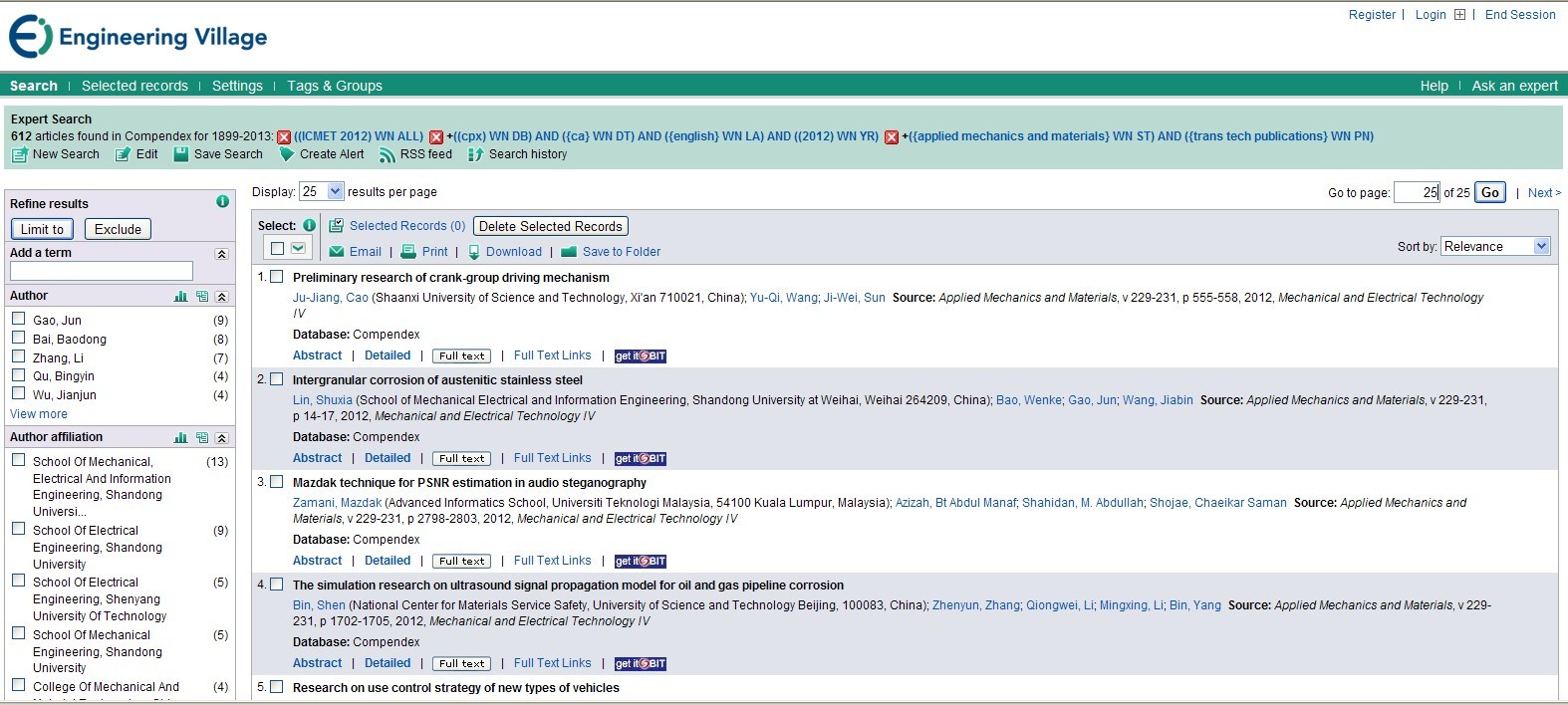This screenshot has width=1568, height=705.
Task: Click Delete Selected Records button
Action: point(551,226)
